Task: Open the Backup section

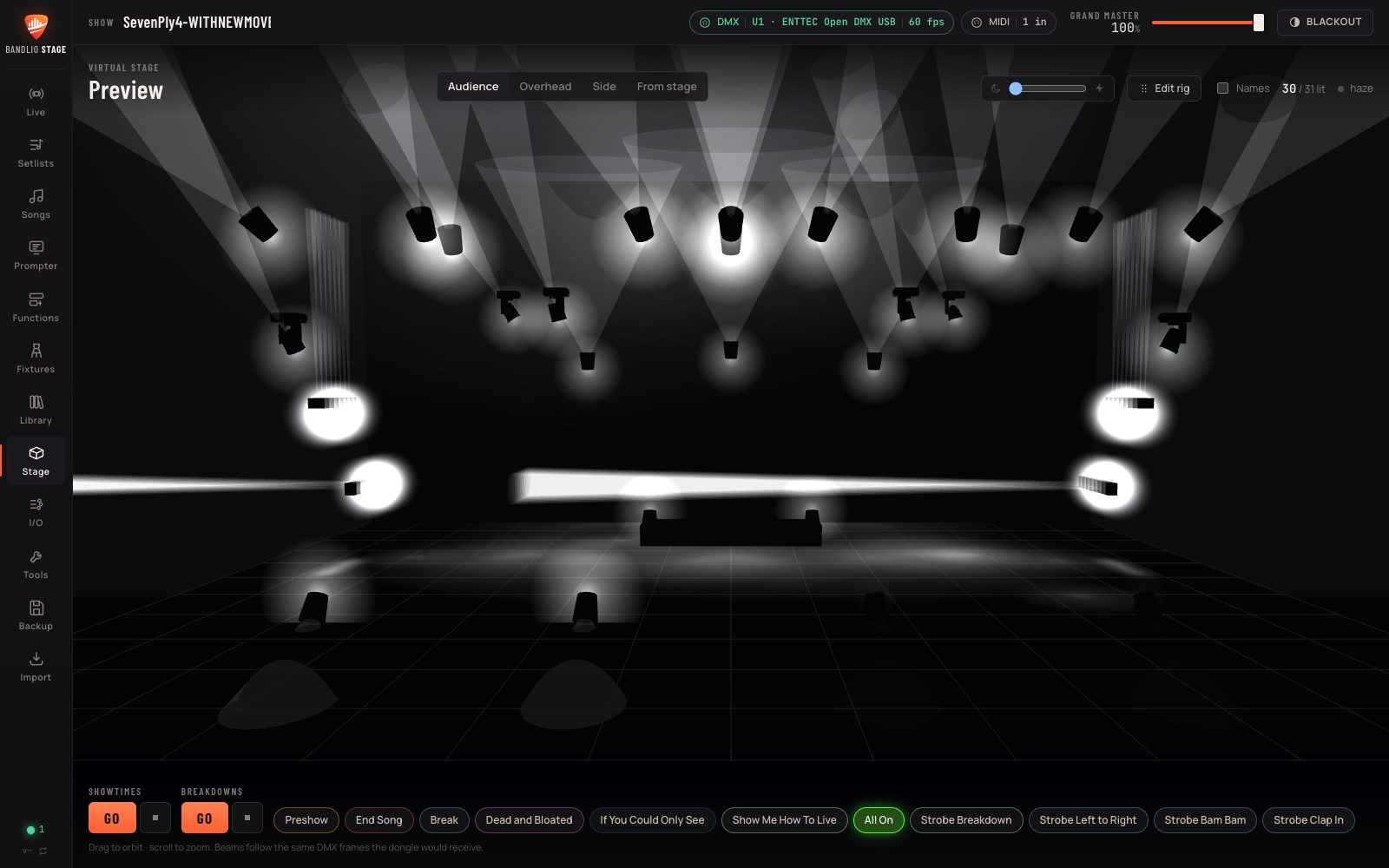Action: pos(36,615)
